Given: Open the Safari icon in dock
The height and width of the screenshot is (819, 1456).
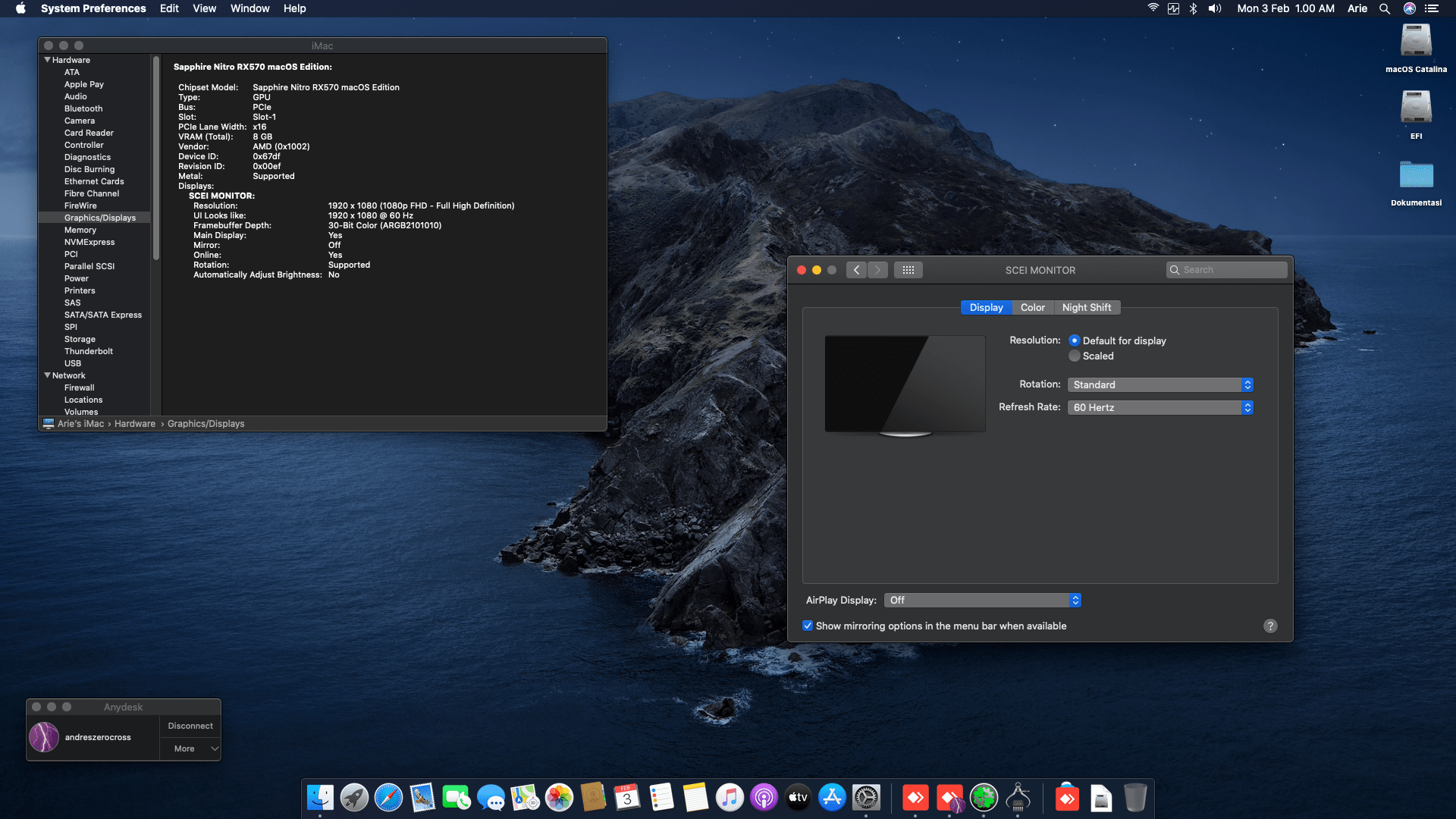Looking at the screenshot, I should point(388,798).
